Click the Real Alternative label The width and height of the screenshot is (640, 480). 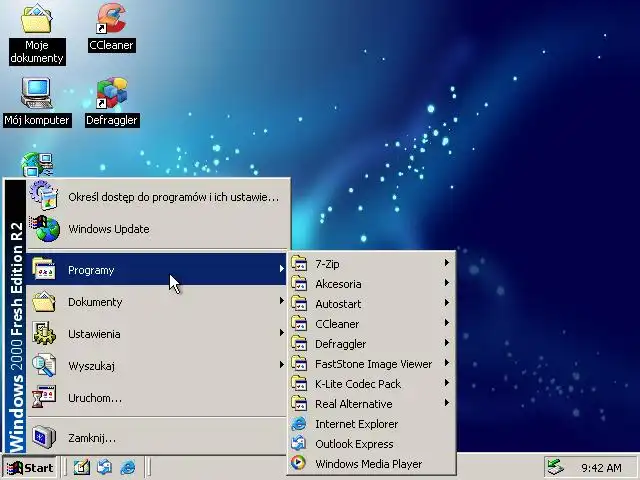pyautogui.click(x=353, y=404)
